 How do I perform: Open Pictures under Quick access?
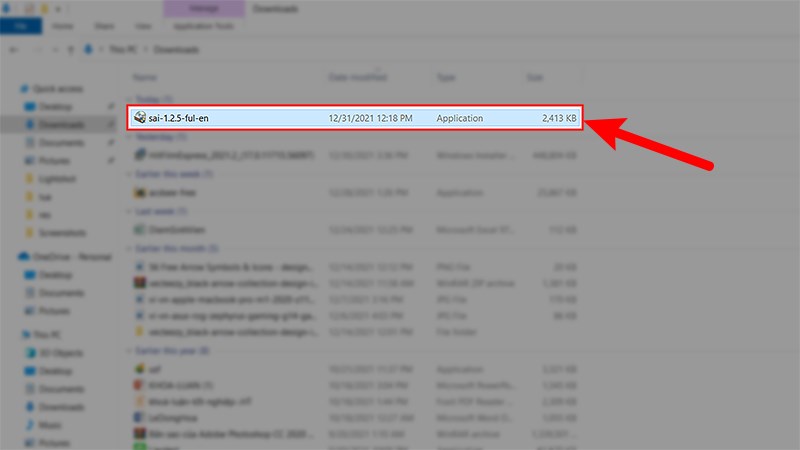coord(54,161)
